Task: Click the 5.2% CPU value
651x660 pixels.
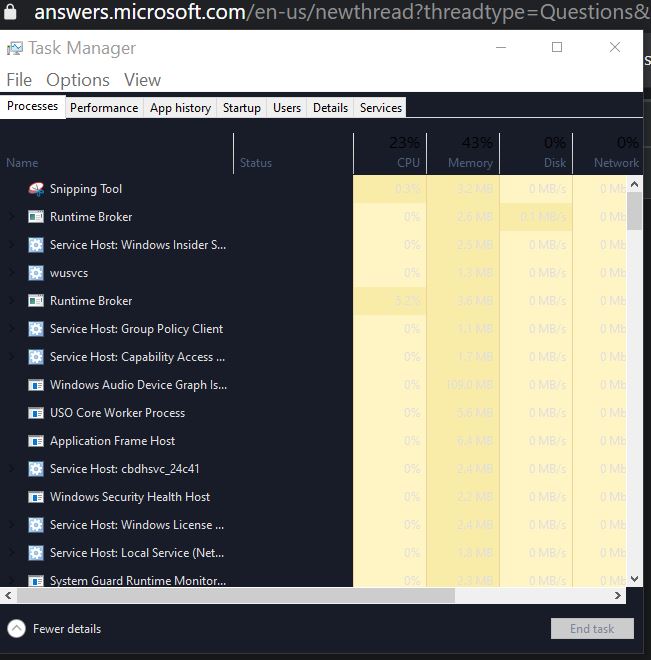Action: coord(407,301)
